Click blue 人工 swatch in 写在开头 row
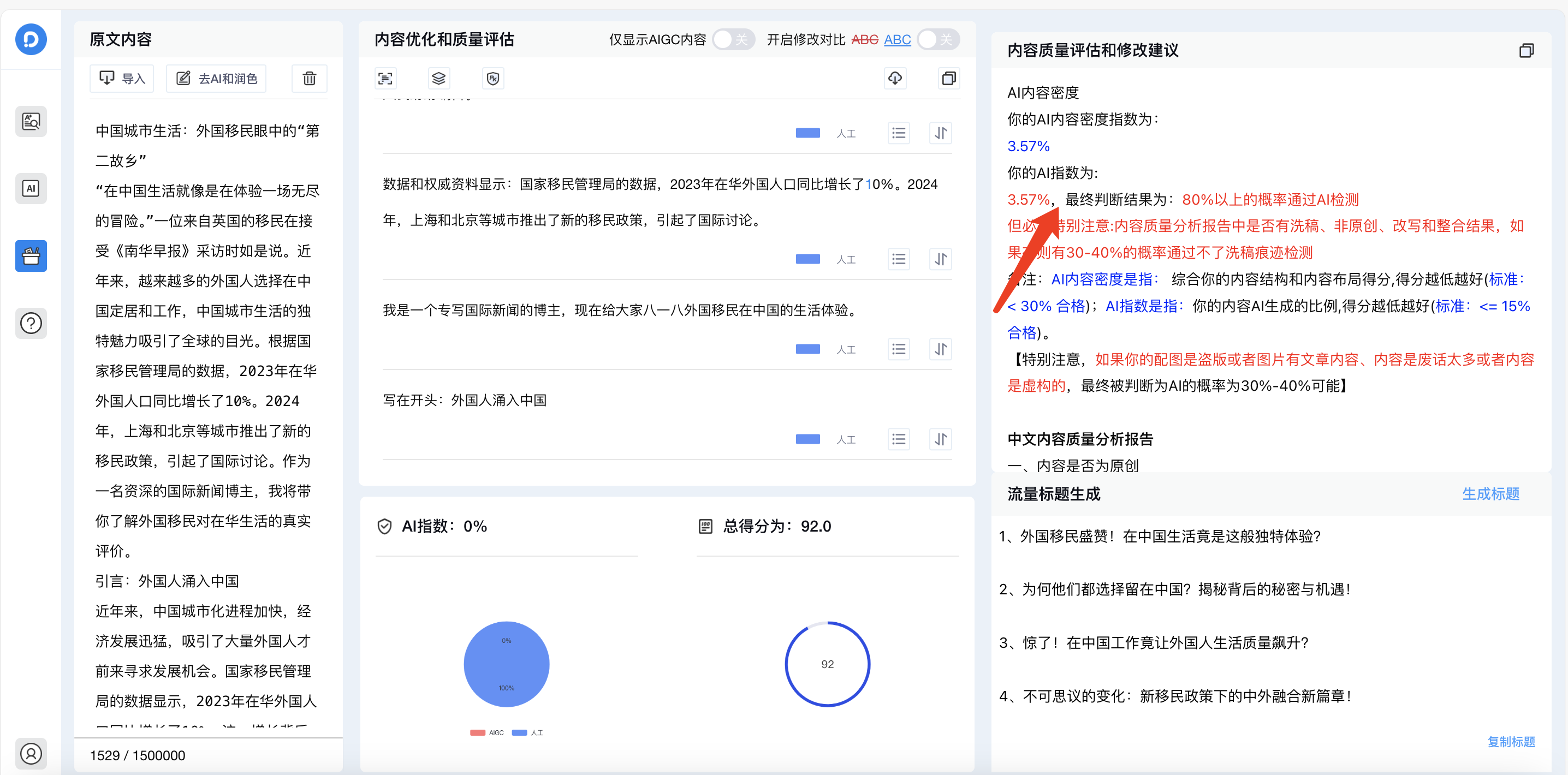 (x=807, y=440)
